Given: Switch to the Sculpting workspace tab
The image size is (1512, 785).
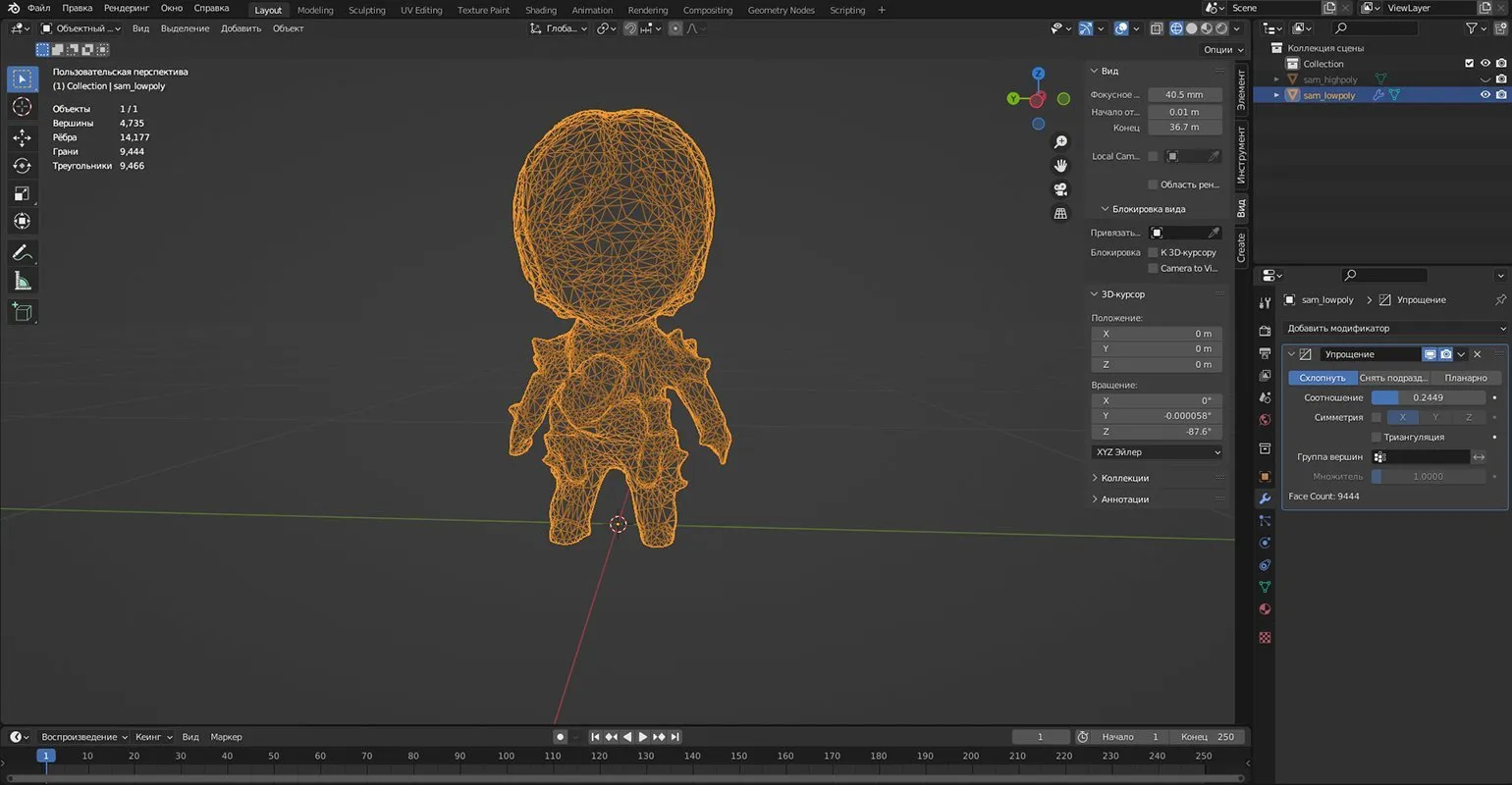Looking at the screenshot, I should [366, 10].
